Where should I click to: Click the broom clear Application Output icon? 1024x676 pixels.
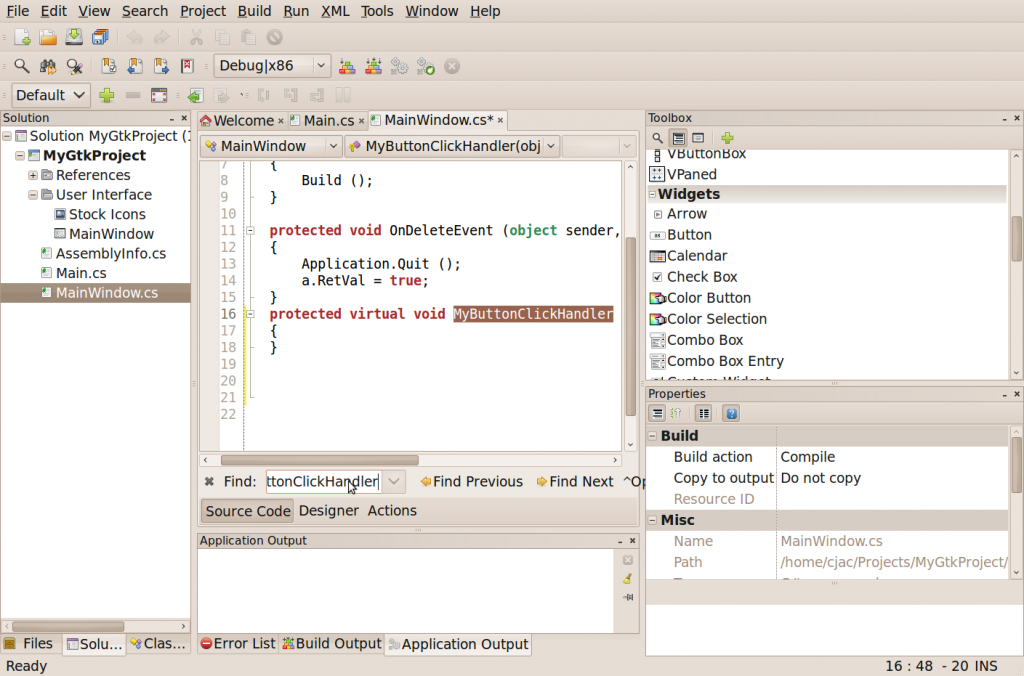tap(628, 579)
